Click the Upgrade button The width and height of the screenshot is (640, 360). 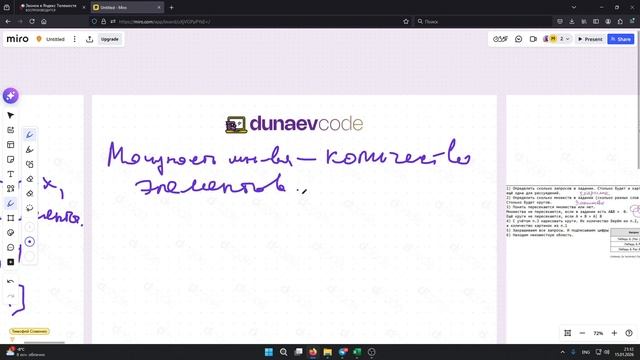pyautogui.click(x=109, y=39)
